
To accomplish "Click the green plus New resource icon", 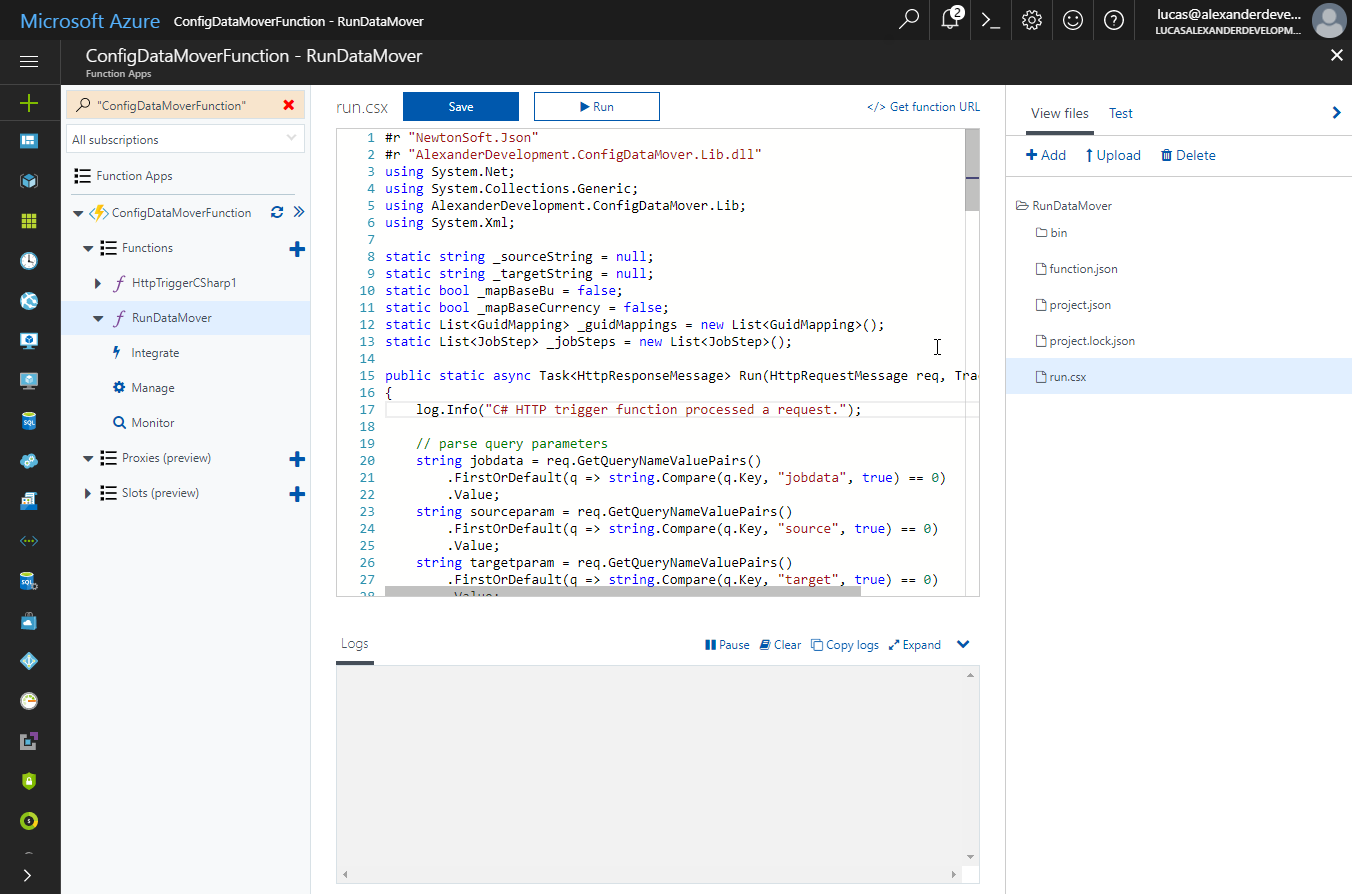I will (29, 102).
